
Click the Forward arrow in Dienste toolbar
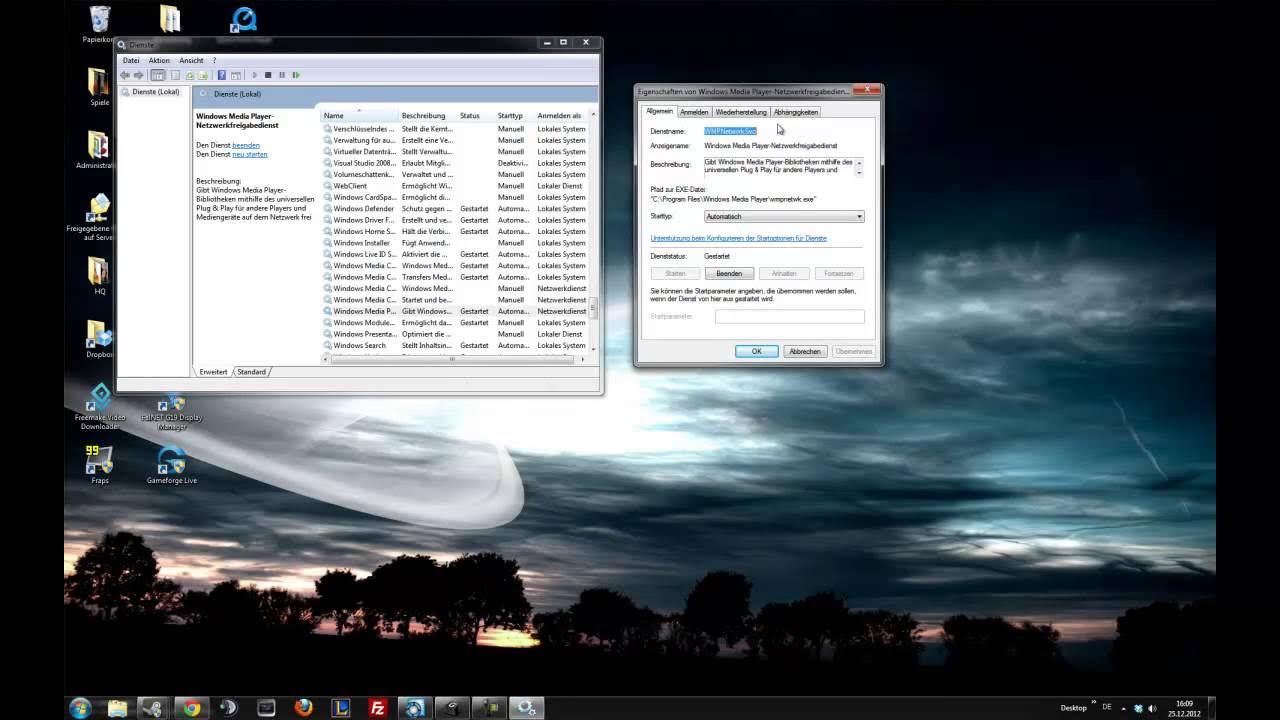(x=139, y=75)
